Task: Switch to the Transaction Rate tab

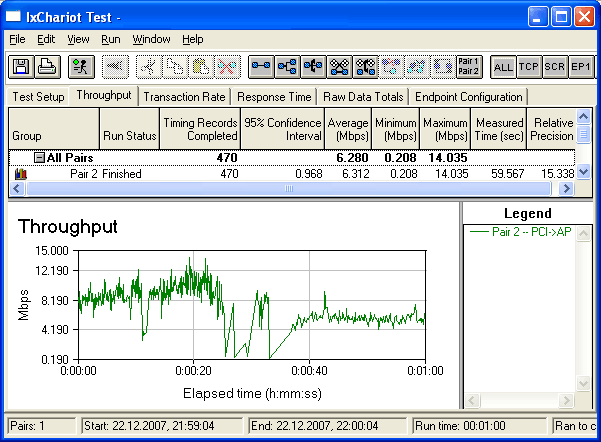Action: click(x=184, y=97)
